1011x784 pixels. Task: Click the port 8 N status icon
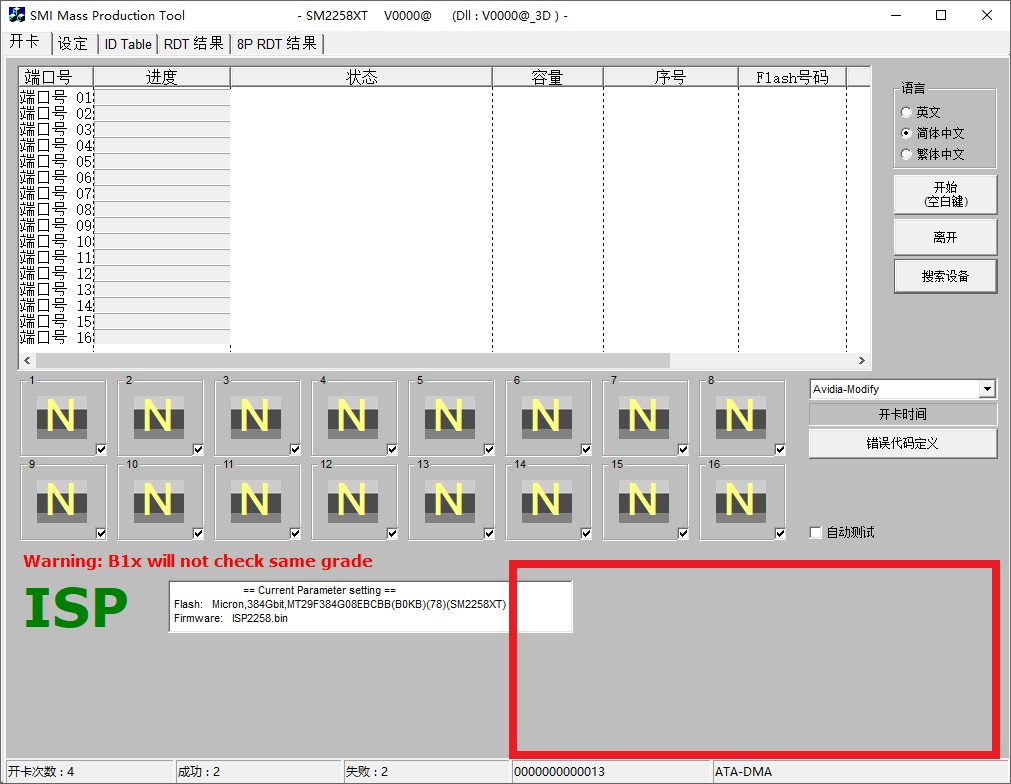740,416
